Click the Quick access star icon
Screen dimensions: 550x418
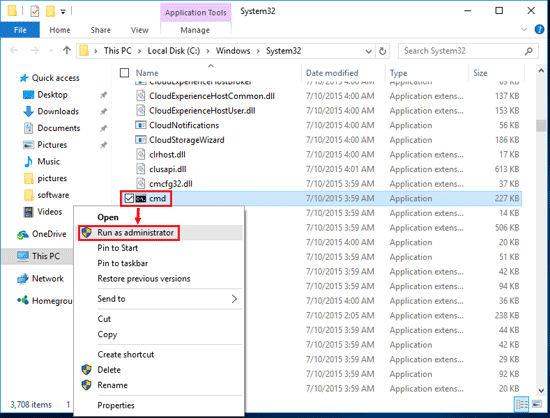tap(24, 78)
